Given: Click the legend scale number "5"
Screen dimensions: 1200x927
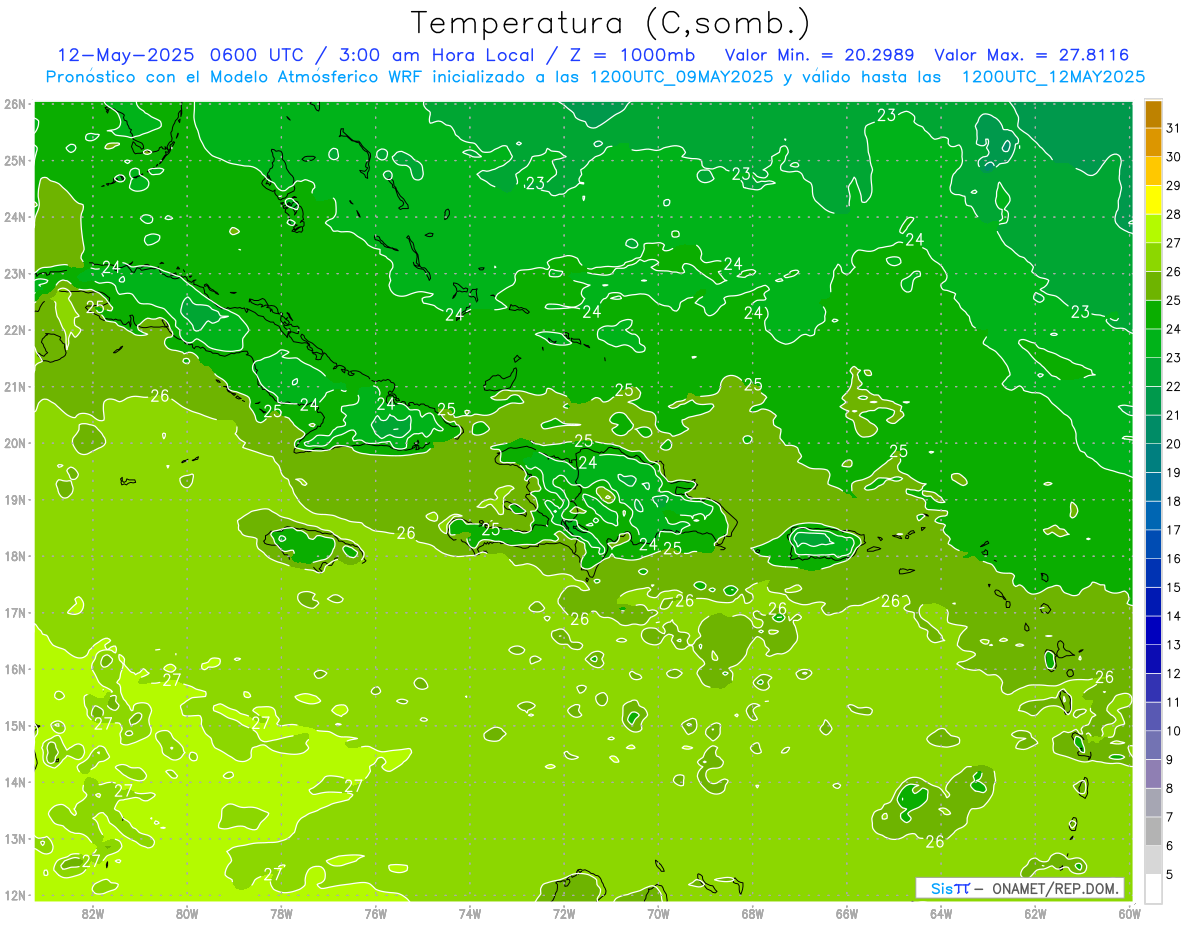Looking at the screenshot, I should pyautogui.click(x=1170, y=874).
